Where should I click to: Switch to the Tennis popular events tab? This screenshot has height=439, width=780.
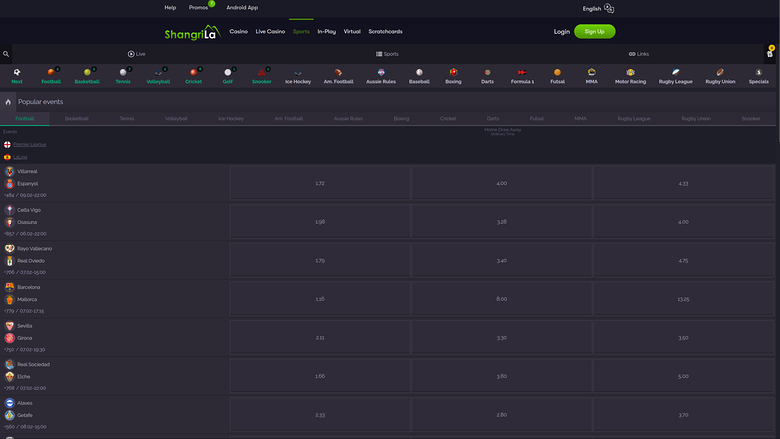[x=127, y=119]
